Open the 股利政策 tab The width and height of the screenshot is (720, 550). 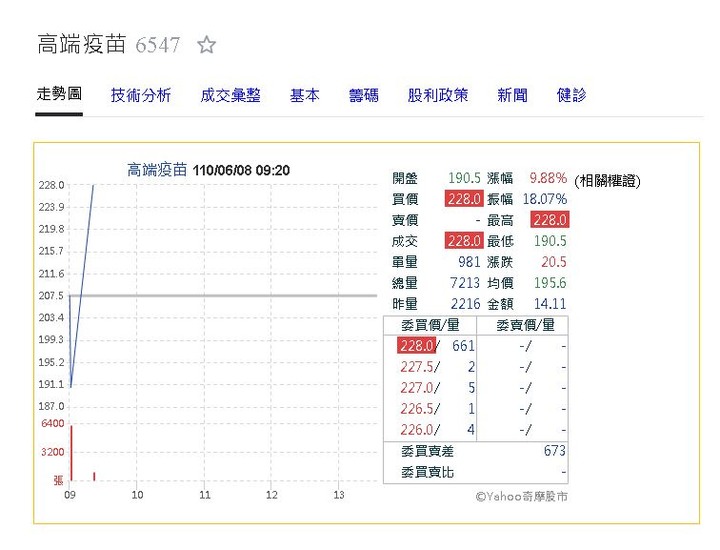click(x=438, y=95)
